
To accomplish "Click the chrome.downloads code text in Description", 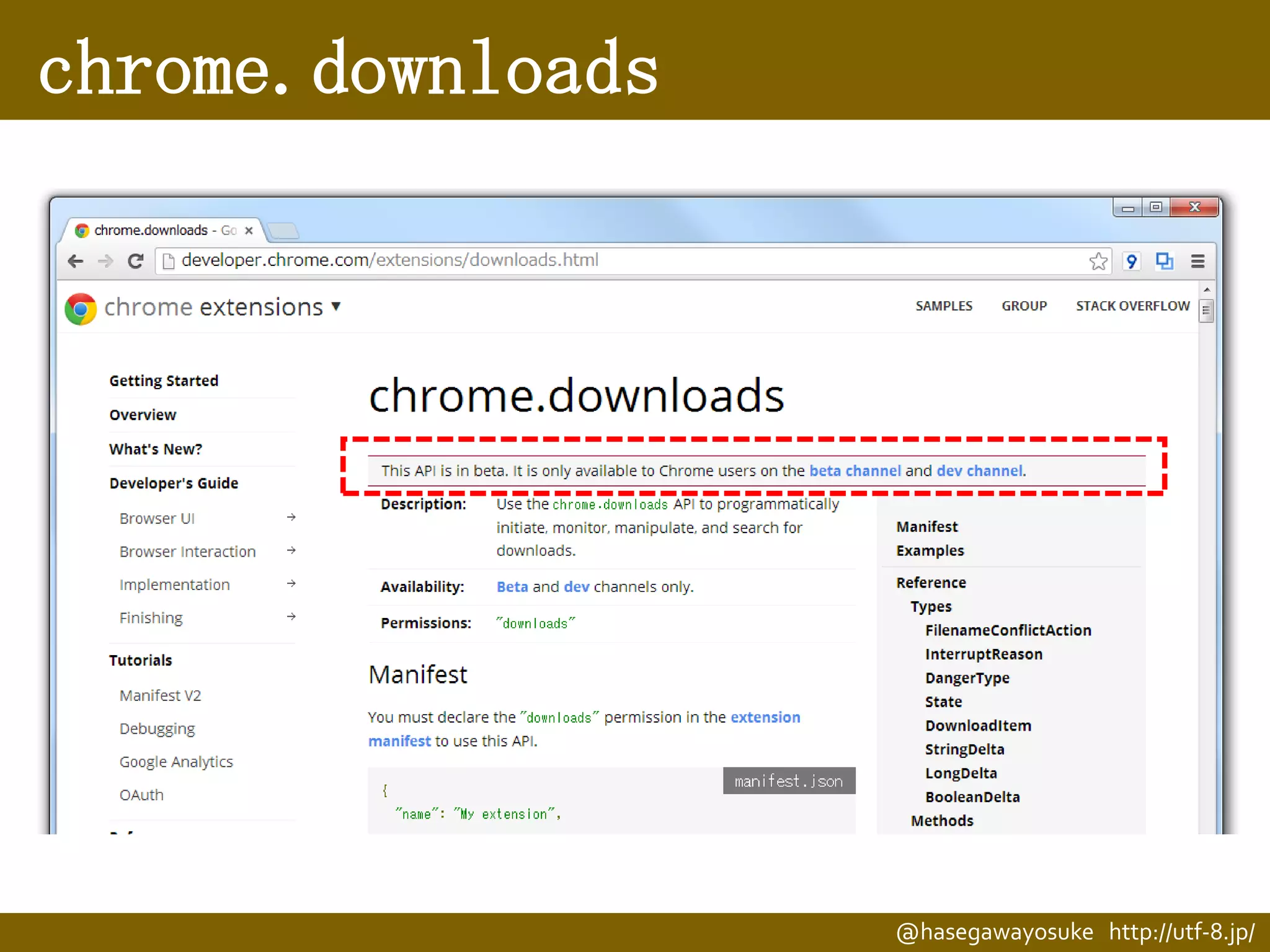I will pyautogui.click(x=610, y=505).
